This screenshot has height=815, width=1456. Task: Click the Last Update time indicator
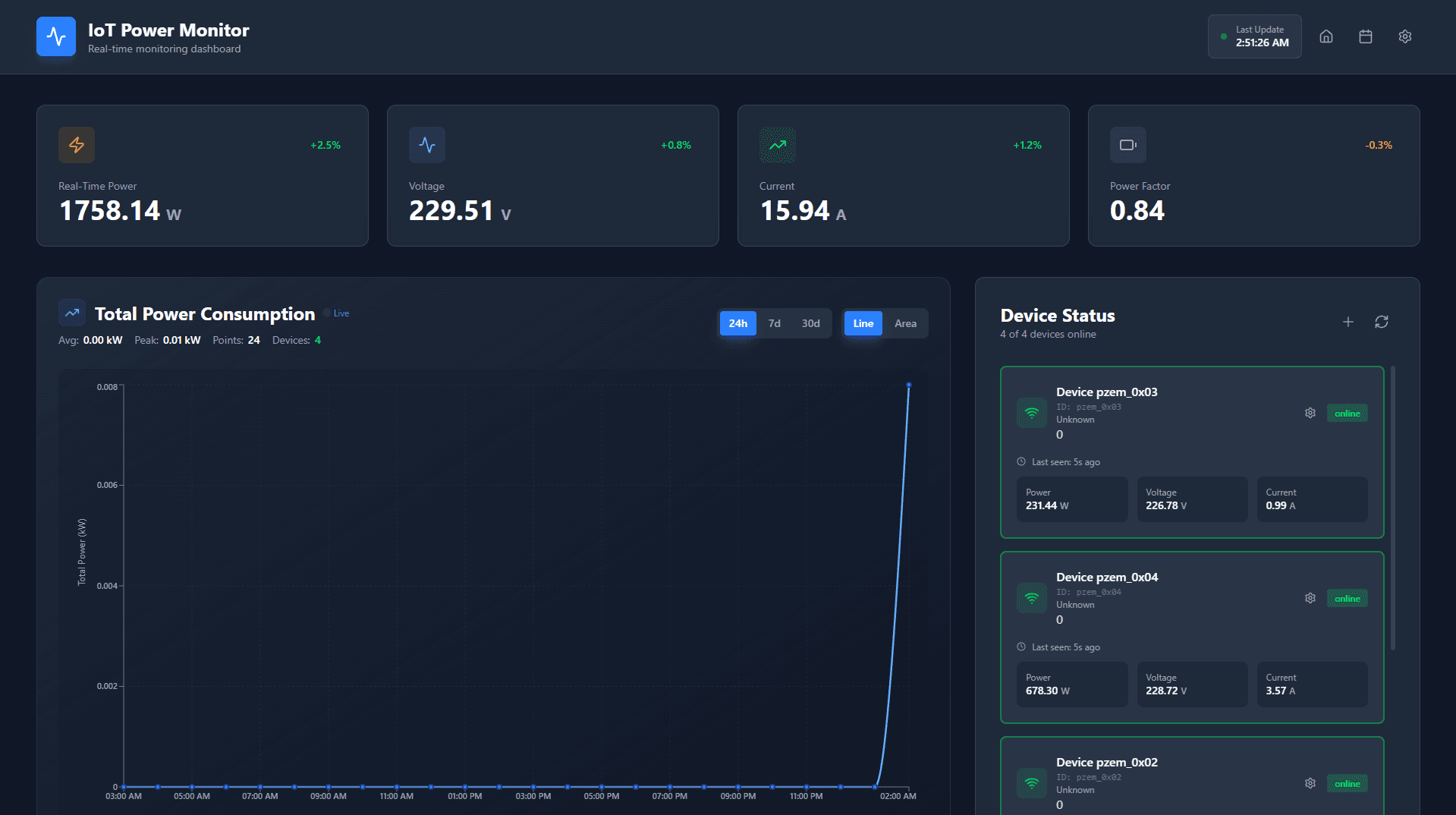1255,36
